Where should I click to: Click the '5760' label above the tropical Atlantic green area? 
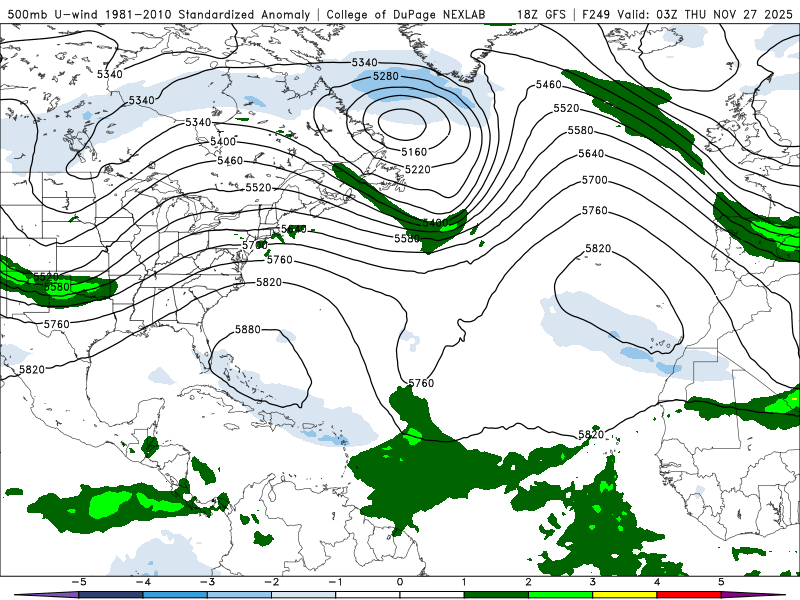421,383
